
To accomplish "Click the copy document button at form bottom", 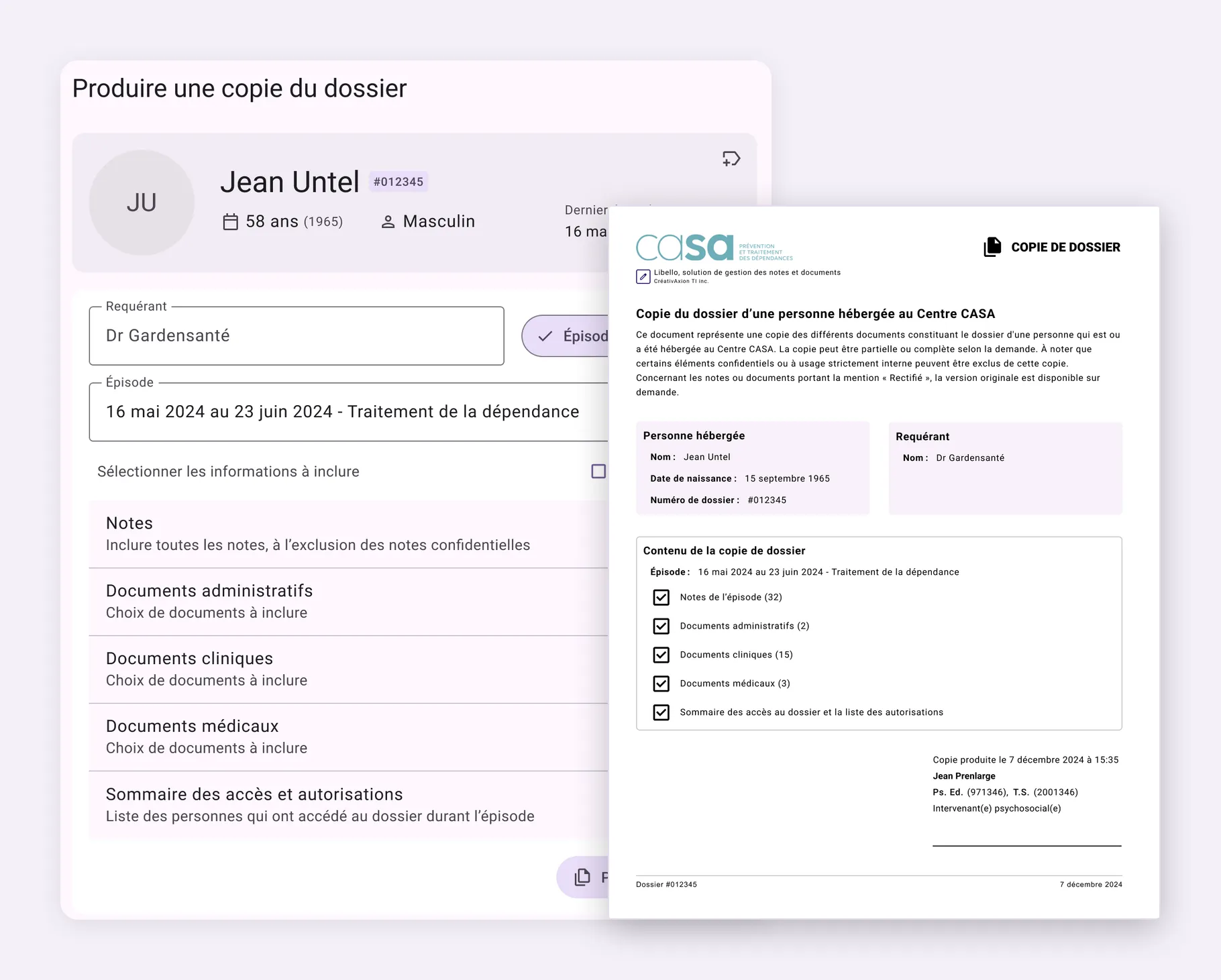I will [x=583, y=877].
